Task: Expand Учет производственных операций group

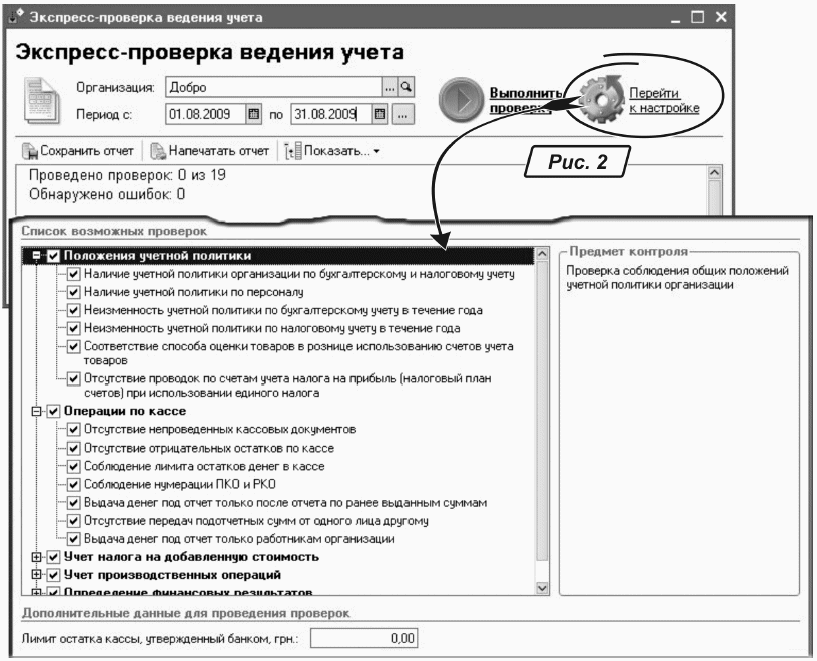Action: pos(37,575)
